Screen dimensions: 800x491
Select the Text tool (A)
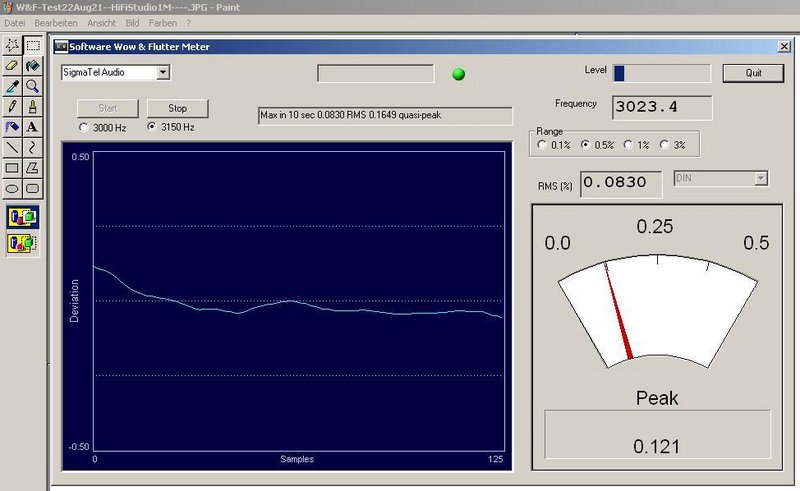tap(33, 127)
